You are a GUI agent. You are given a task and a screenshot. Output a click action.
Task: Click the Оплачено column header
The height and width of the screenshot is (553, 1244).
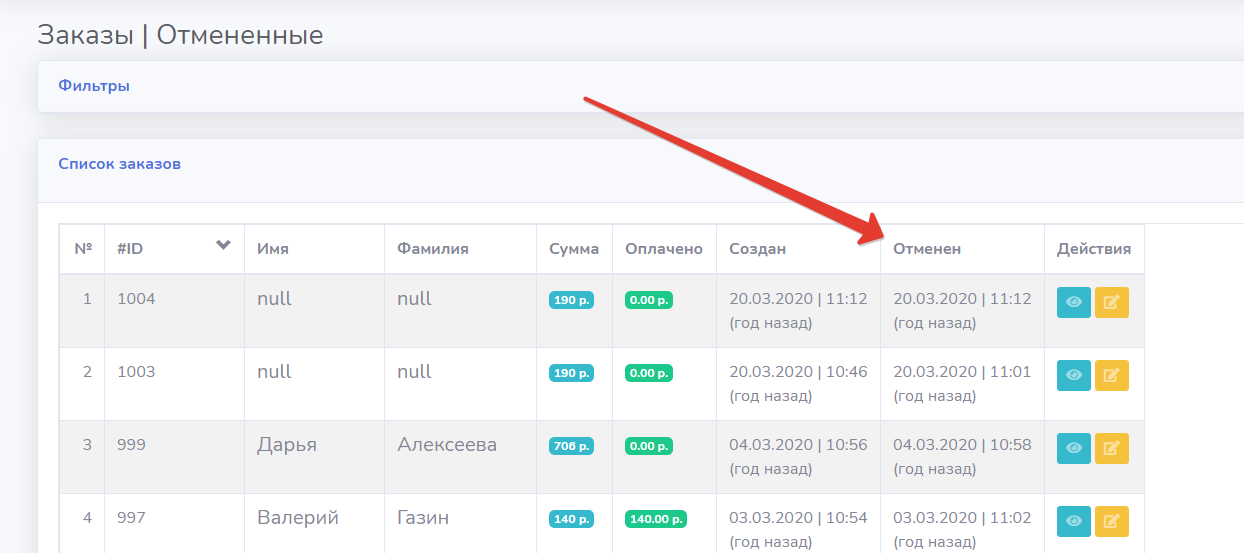coord(664,249)
